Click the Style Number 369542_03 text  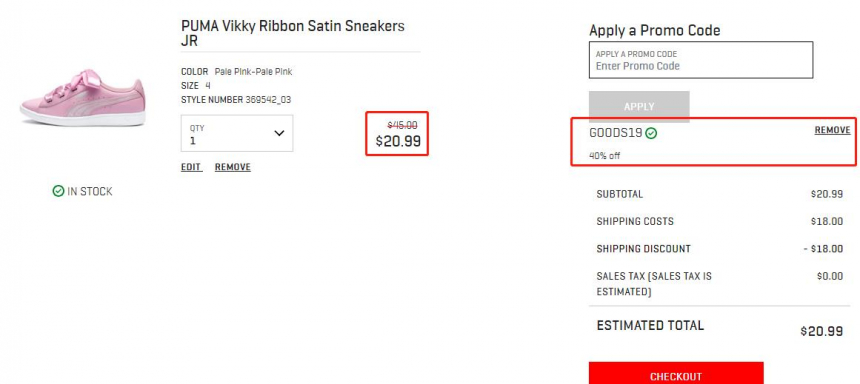[236, 100]
